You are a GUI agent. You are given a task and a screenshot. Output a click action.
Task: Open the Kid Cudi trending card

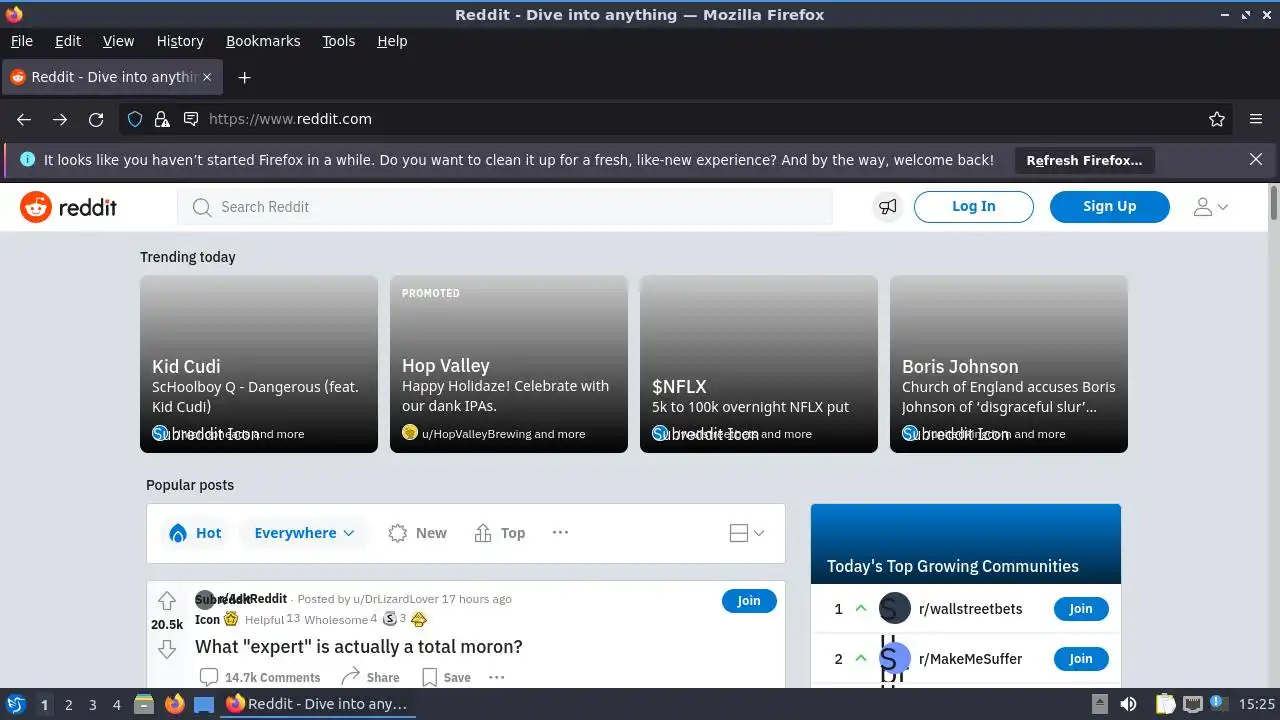[259, 364]
